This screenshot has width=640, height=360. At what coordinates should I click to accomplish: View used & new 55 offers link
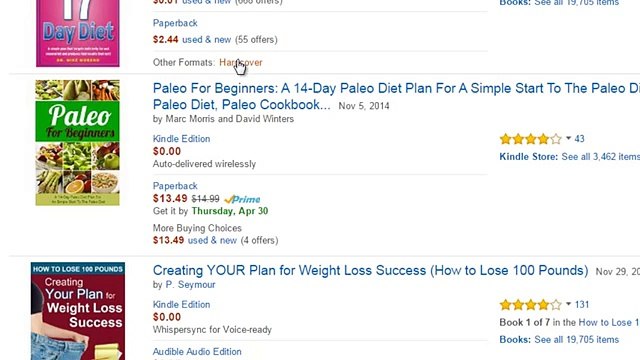point(207,40)
